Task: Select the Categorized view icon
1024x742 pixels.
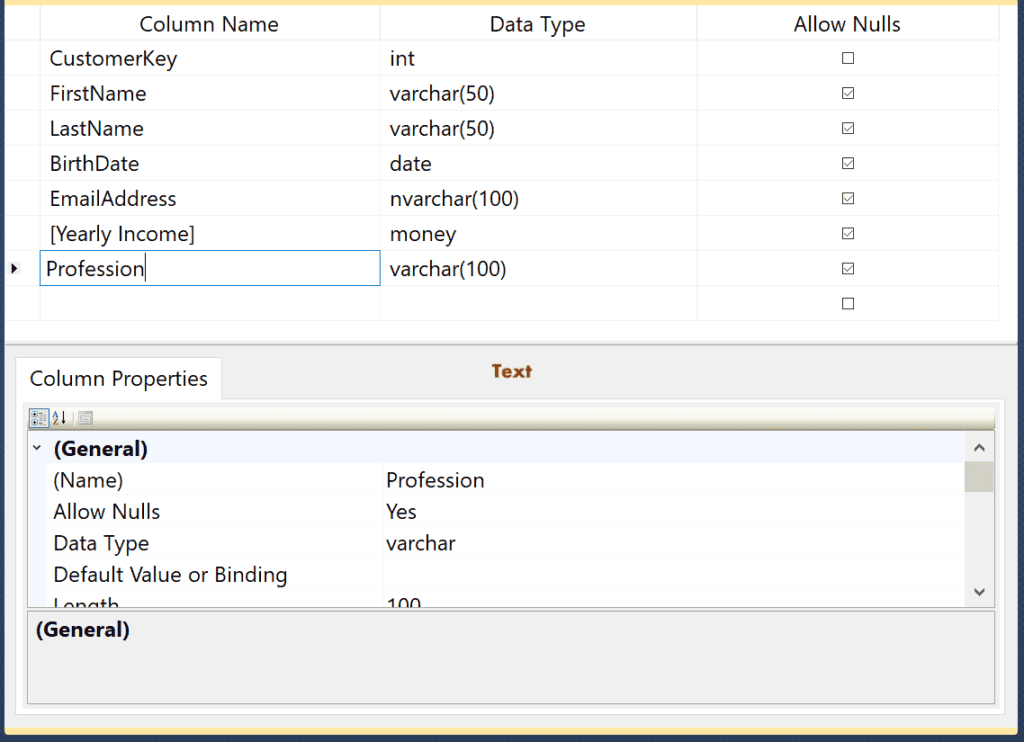Action: click(38, 418)
